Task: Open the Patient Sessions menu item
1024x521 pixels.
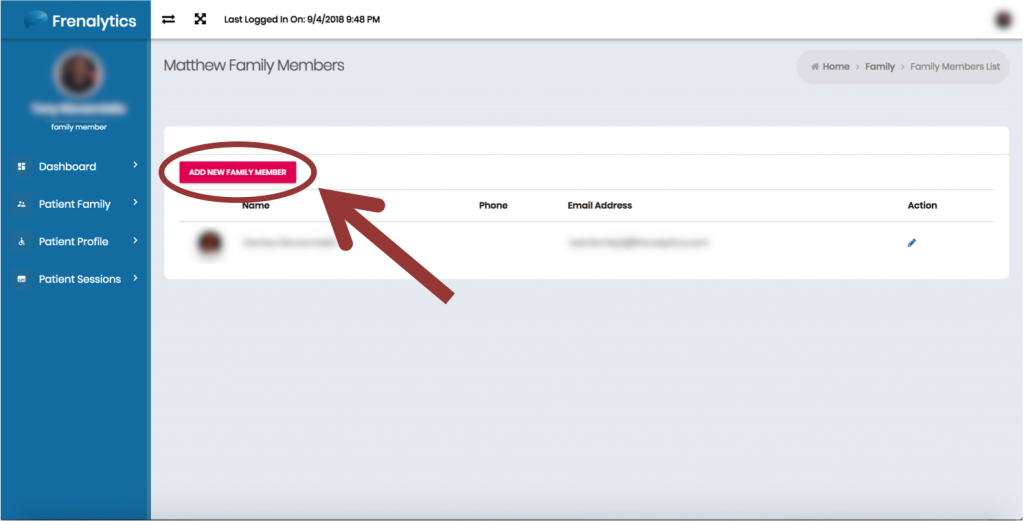Action: click(76, 279)
